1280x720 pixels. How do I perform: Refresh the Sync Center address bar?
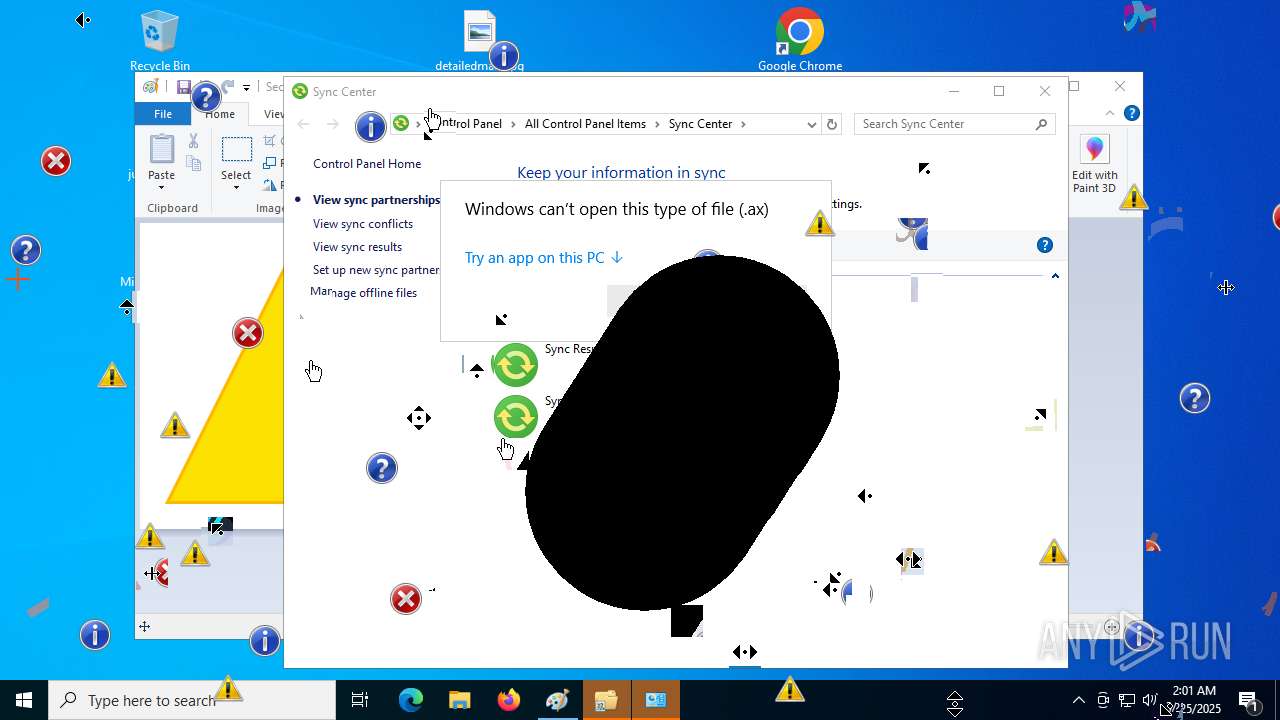[x=832, y=124]
